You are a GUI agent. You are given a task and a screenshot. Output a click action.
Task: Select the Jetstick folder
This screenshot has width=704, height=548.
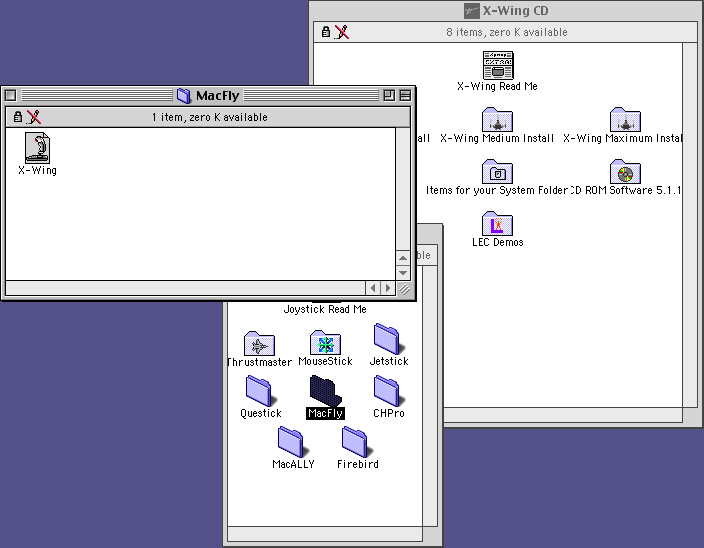click(x=389, y=339)
